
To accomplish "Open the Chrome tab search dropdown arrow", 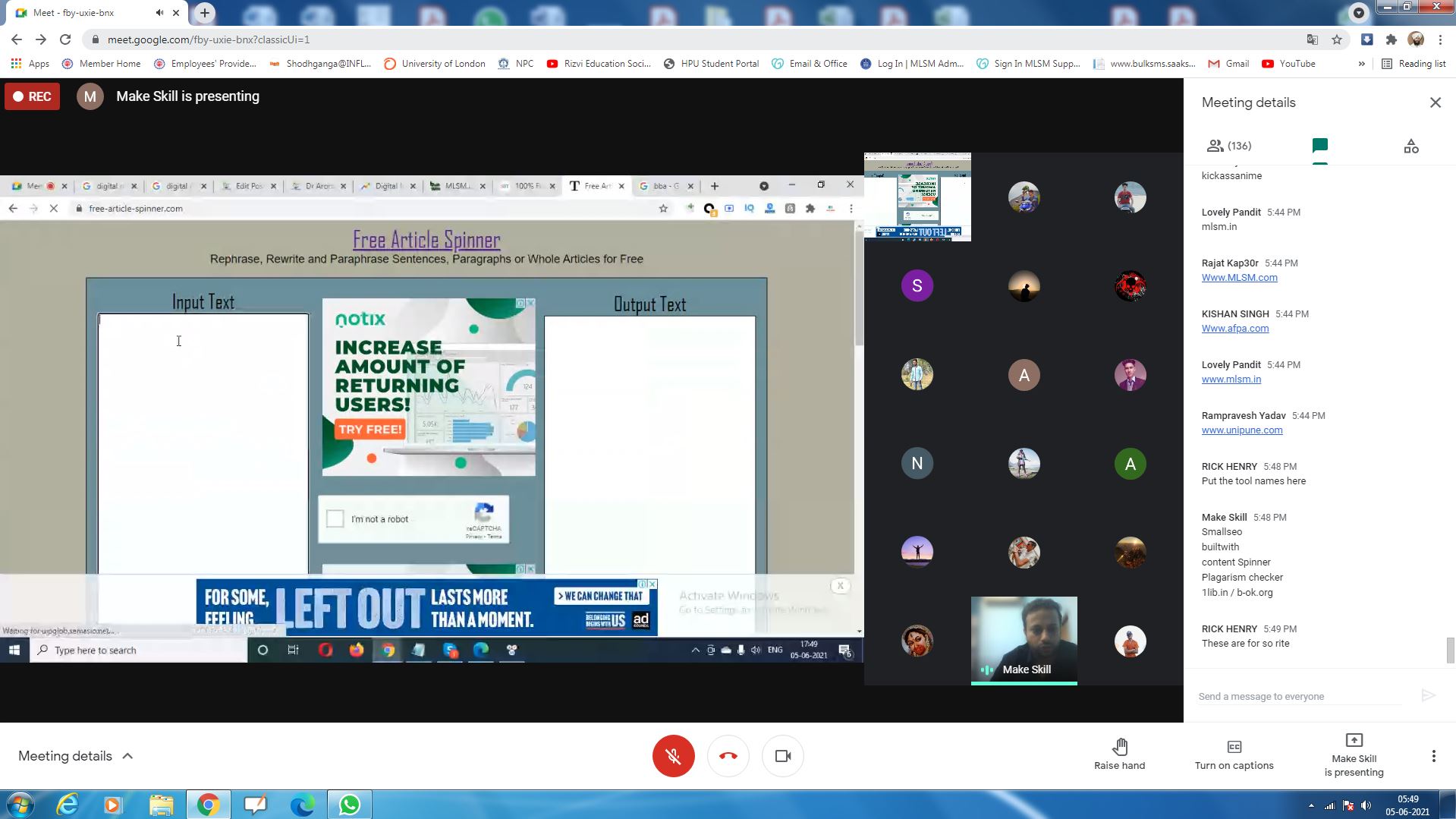I will click(x=1358, y=13).
